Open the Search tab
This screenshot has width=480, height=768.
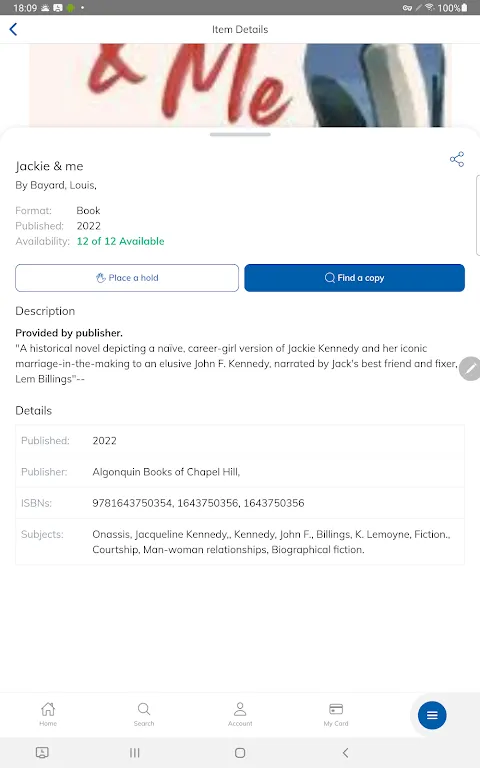tap(144, 714)
